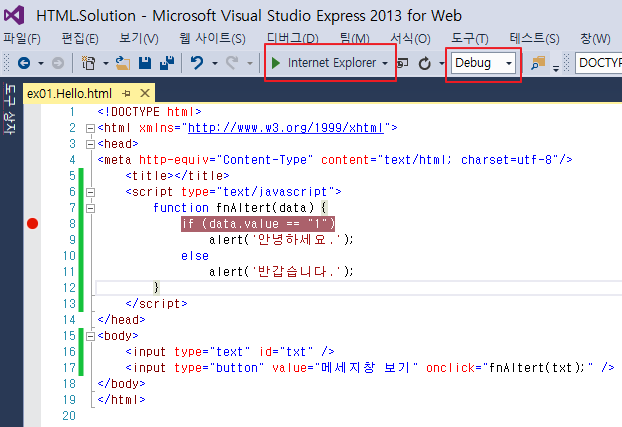Click the meta http-equiv line text

tap(335, 160)
